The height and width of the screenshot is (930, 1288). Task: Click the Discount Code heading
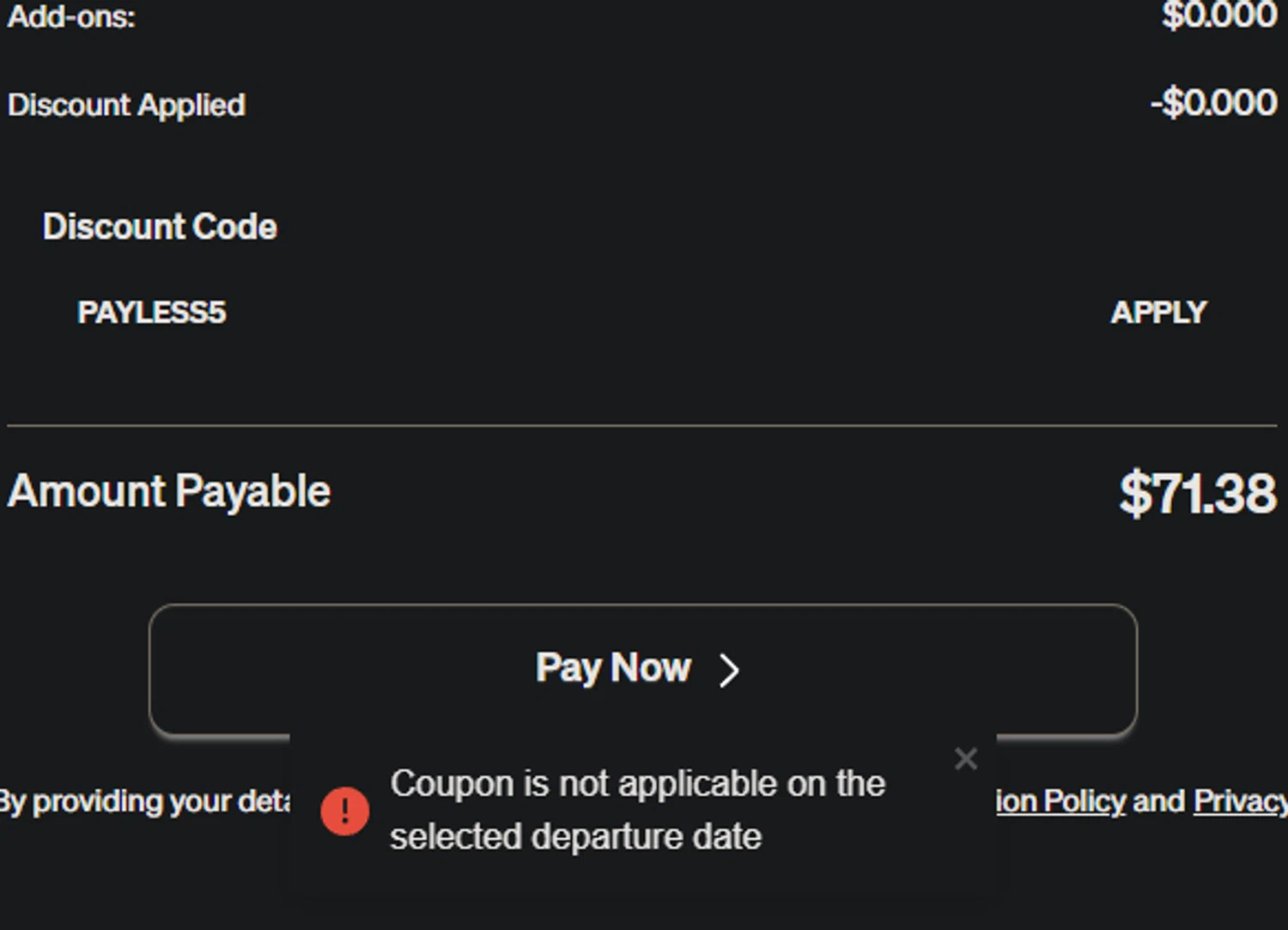[160, 227]
